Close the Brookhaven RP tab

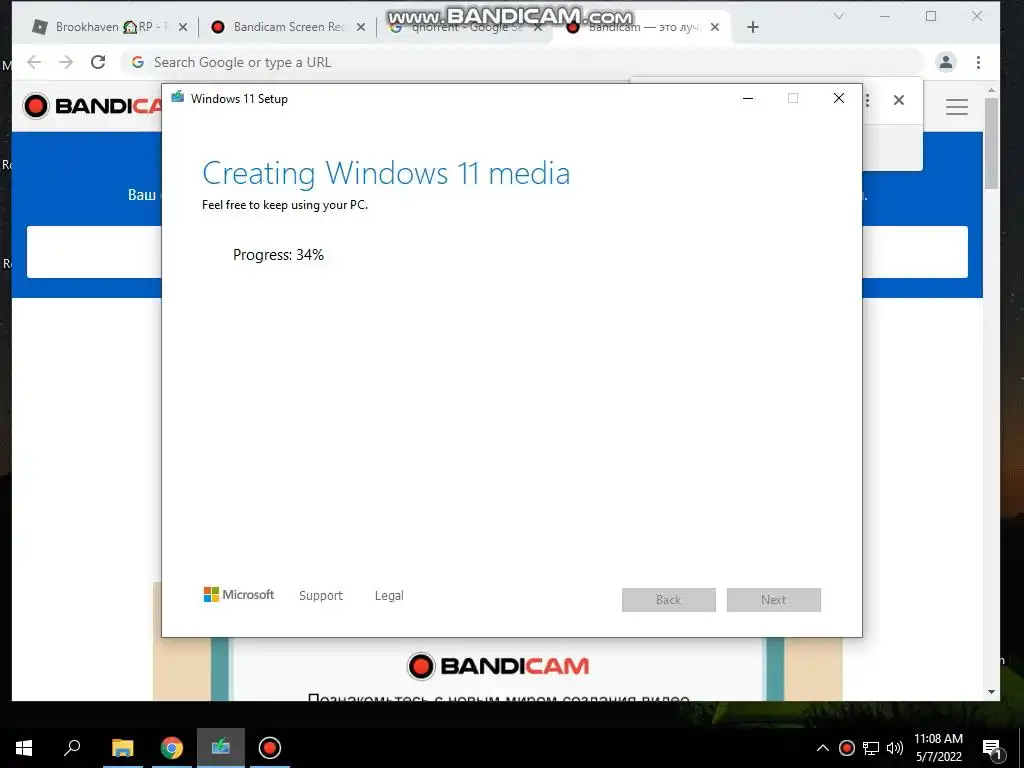[183, 27]
